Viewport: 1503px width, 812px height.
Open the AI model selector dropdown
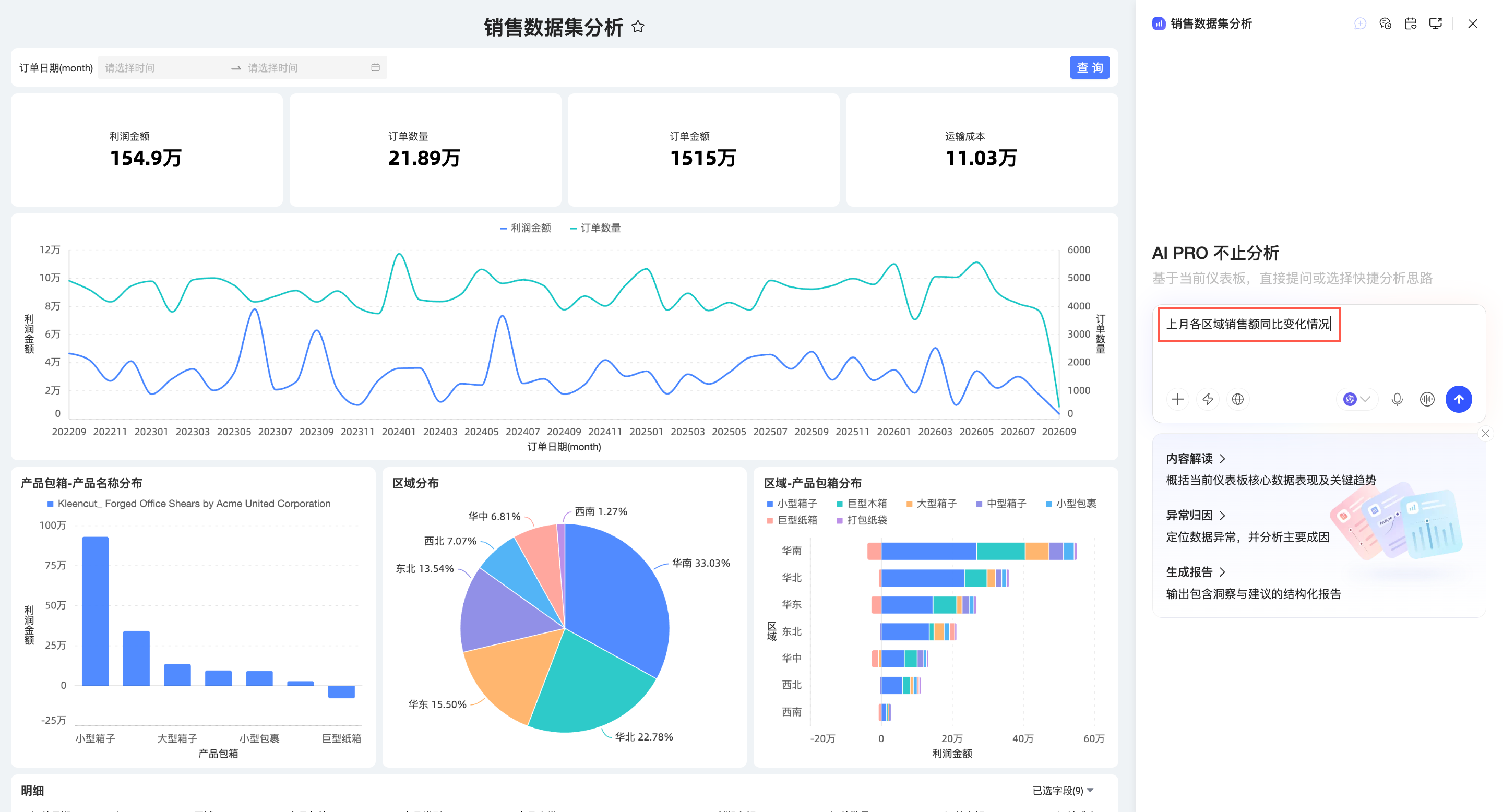tap(1356, 399)
